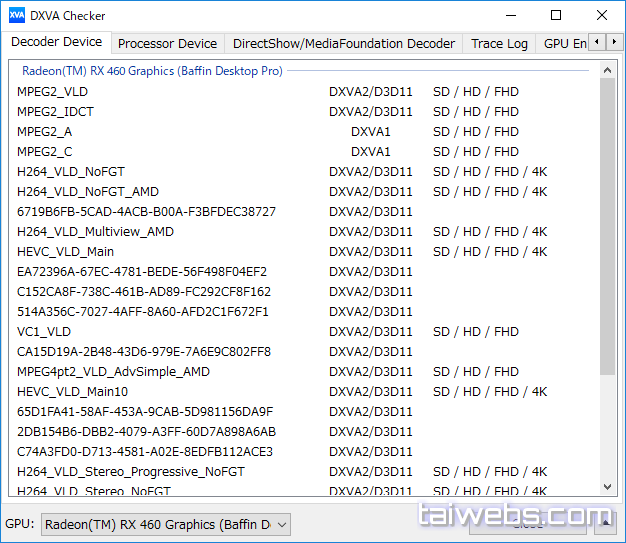Open the GPU selection dropdown
This screenshot has height=543, width=626.
pos(166,524)
